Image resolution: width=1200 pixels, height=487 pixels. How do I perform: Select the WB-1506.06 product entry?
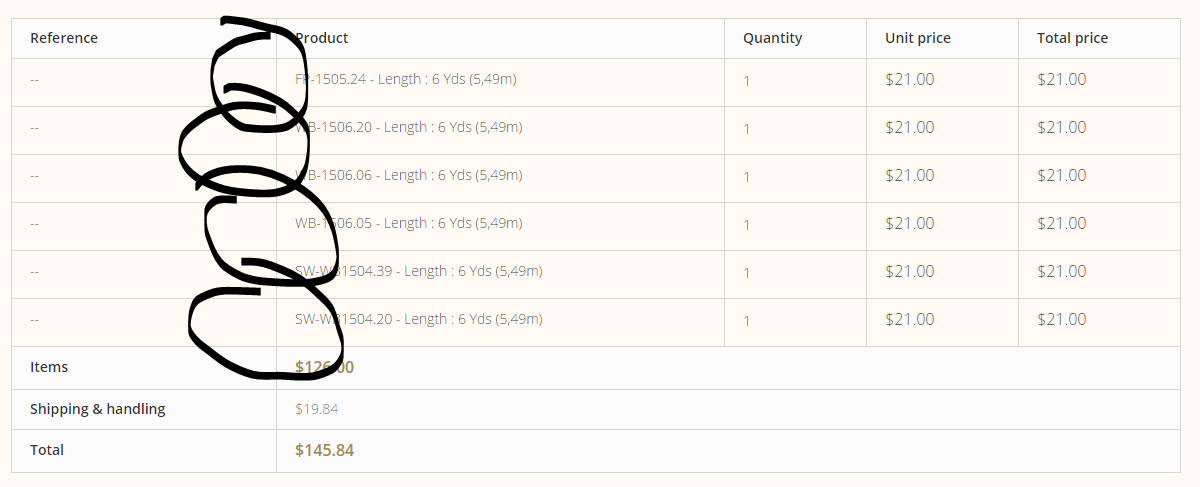(x=408, y=175)
